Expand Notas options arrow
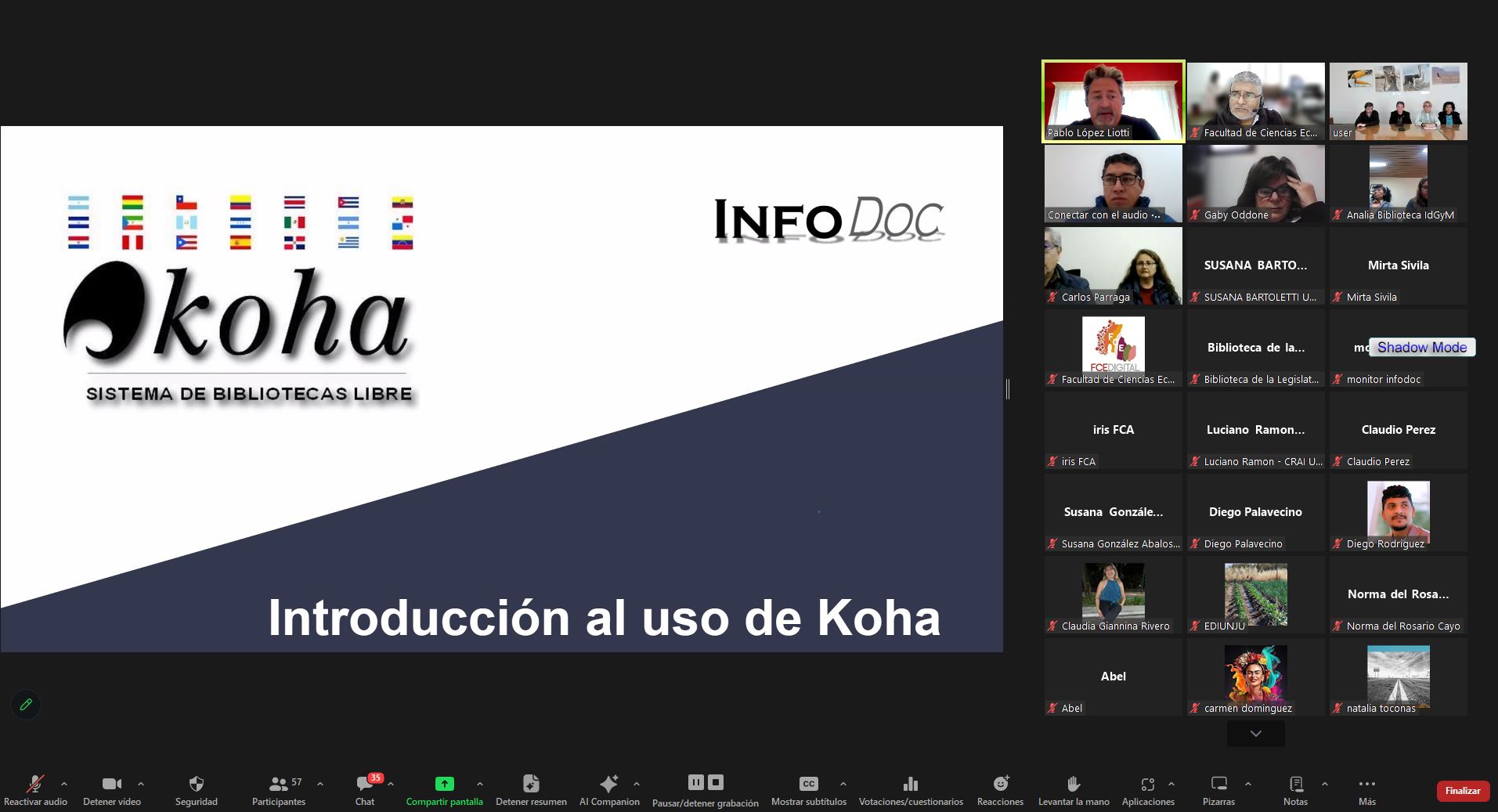 coord(1325,784)
